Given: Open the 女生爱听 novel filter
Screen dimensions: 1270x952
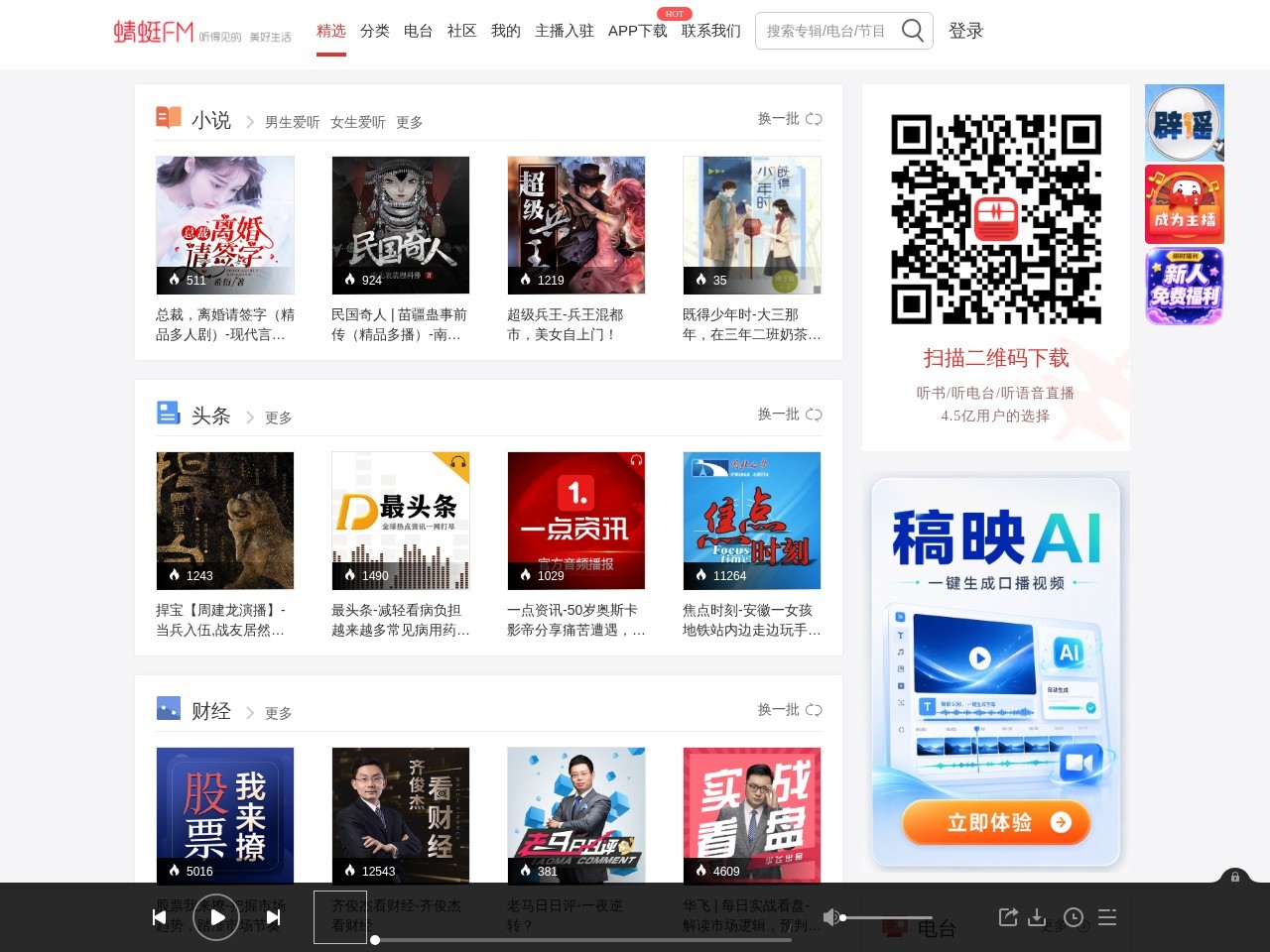Looking at the screenshot, I should [x=358, y=122].
